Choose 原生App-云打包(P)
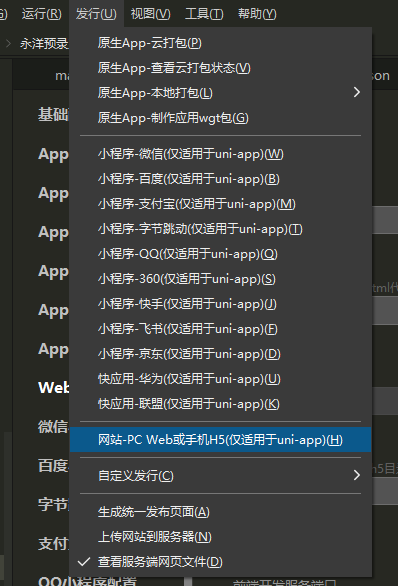This screenshot has height=586, width=398. click(220, 43)
